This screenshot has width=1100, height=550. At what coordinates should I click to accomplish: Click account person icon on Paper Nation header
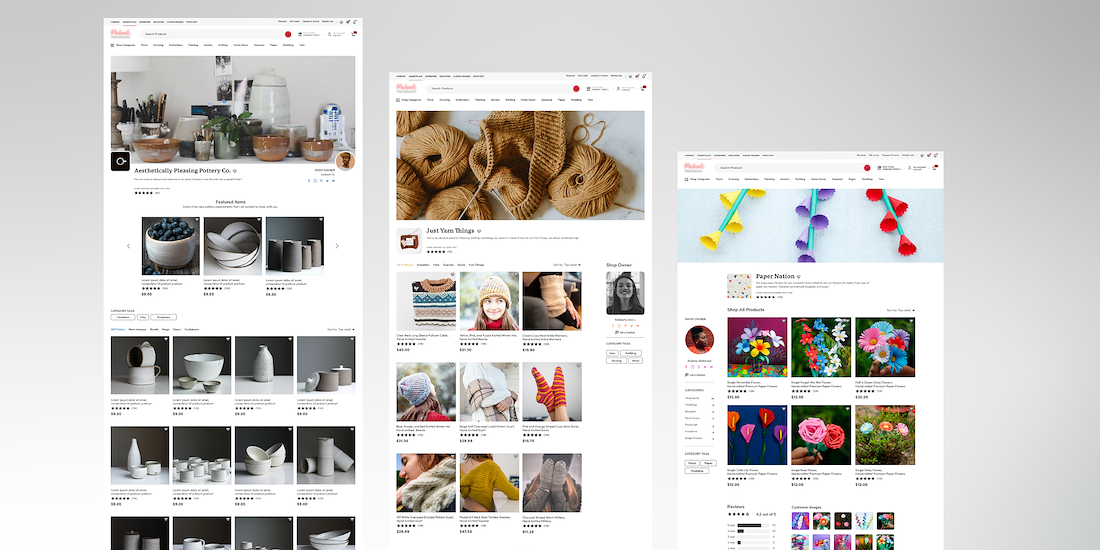coord(909,168)
